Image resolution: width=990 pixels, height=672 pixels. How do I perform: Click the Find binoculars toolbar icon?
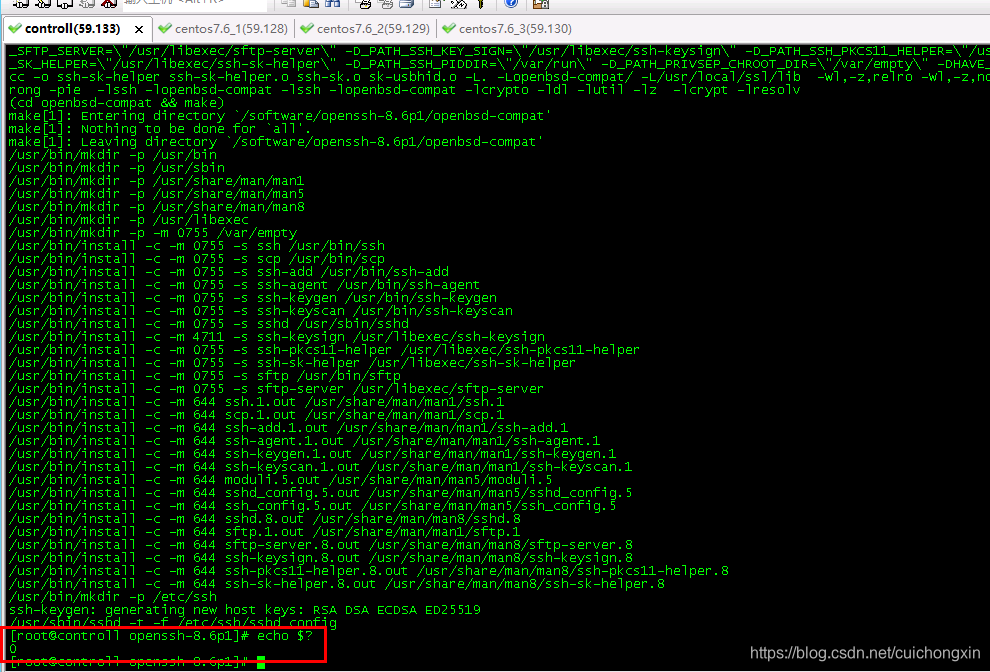click(x=332, y=4)
